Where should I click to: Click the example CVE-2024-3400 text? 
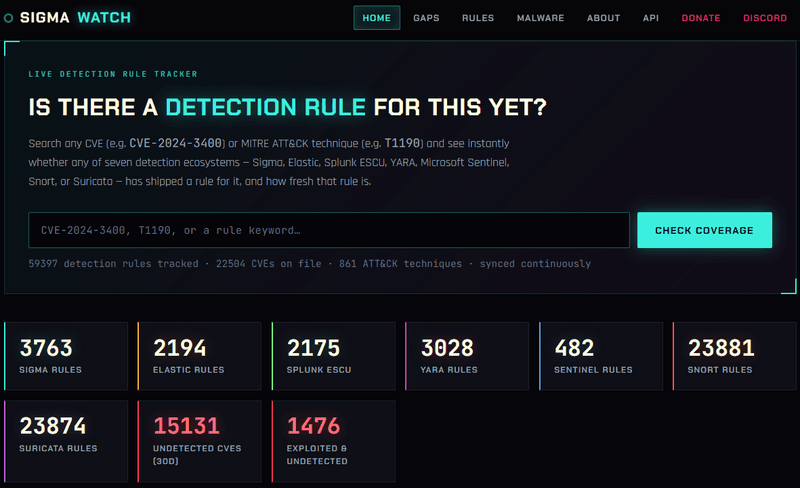tap(176, 143)
